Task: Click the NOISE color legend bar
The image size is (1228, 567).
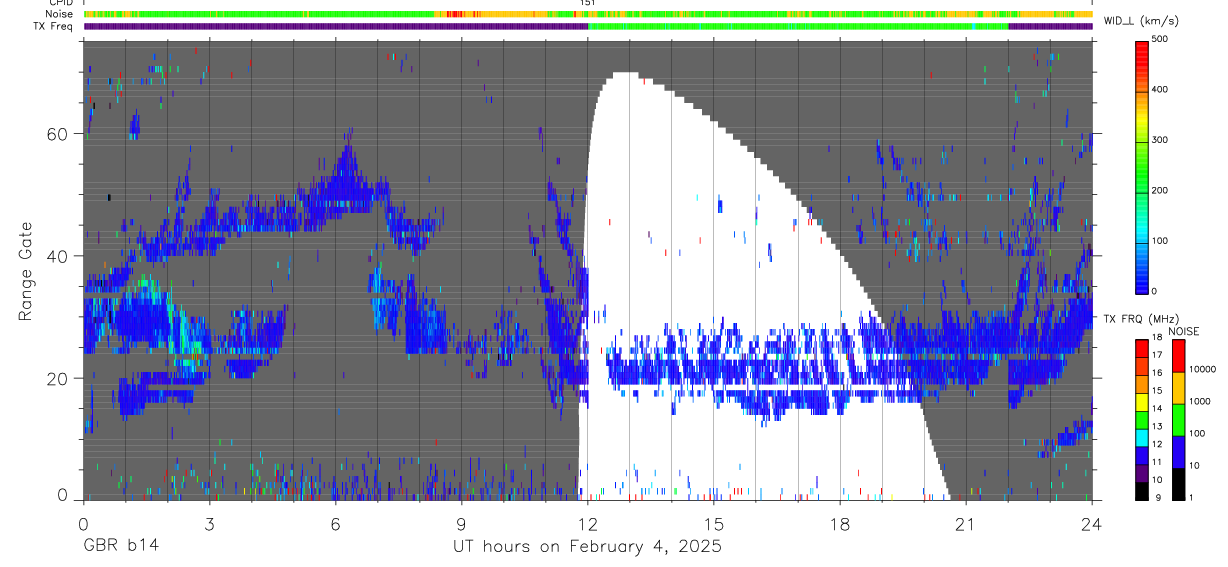Action: [x=1178, y=420]
